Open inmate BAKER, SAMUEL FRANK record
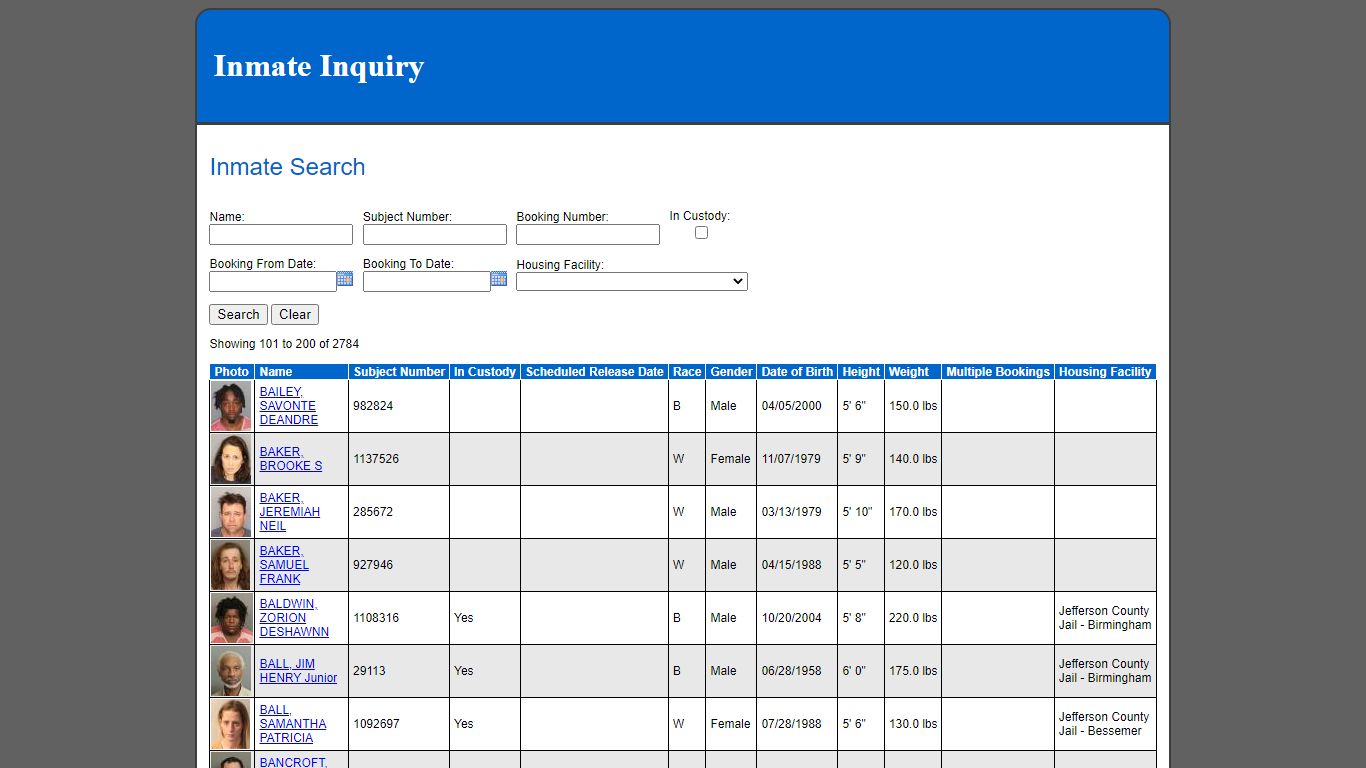Screen dimensions: 1366x768 [x=284, y=565]
